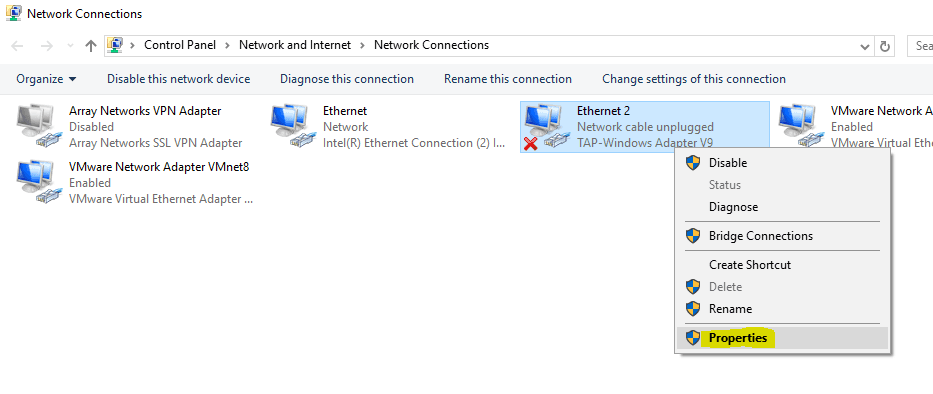Screen dimensions: 933x394
Task: Click the search box field
Action: pos(921,46)
